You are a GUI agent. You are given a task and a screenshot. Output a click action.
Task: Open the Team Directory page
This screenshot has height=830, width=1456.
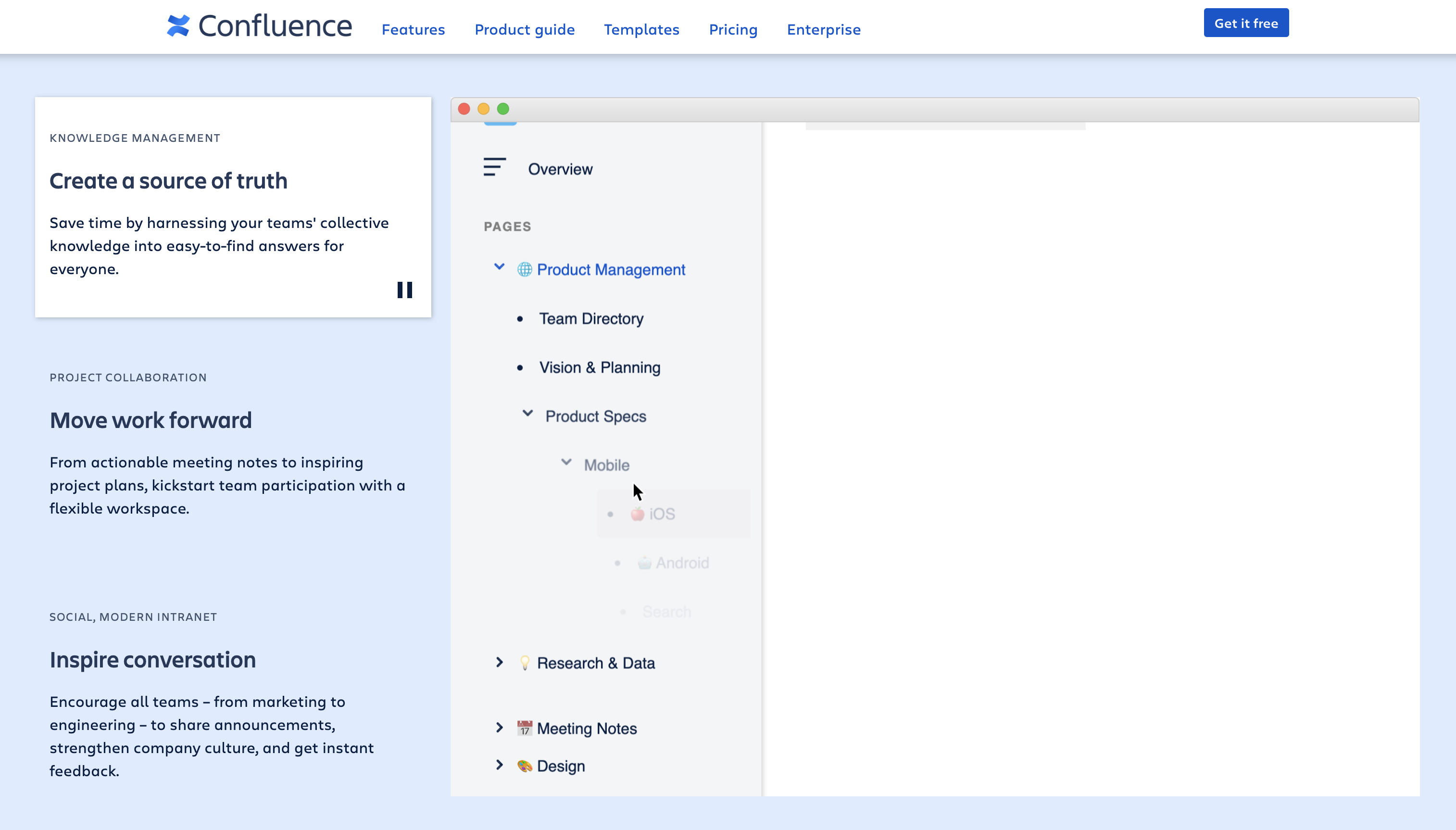[x=591, y=319]
